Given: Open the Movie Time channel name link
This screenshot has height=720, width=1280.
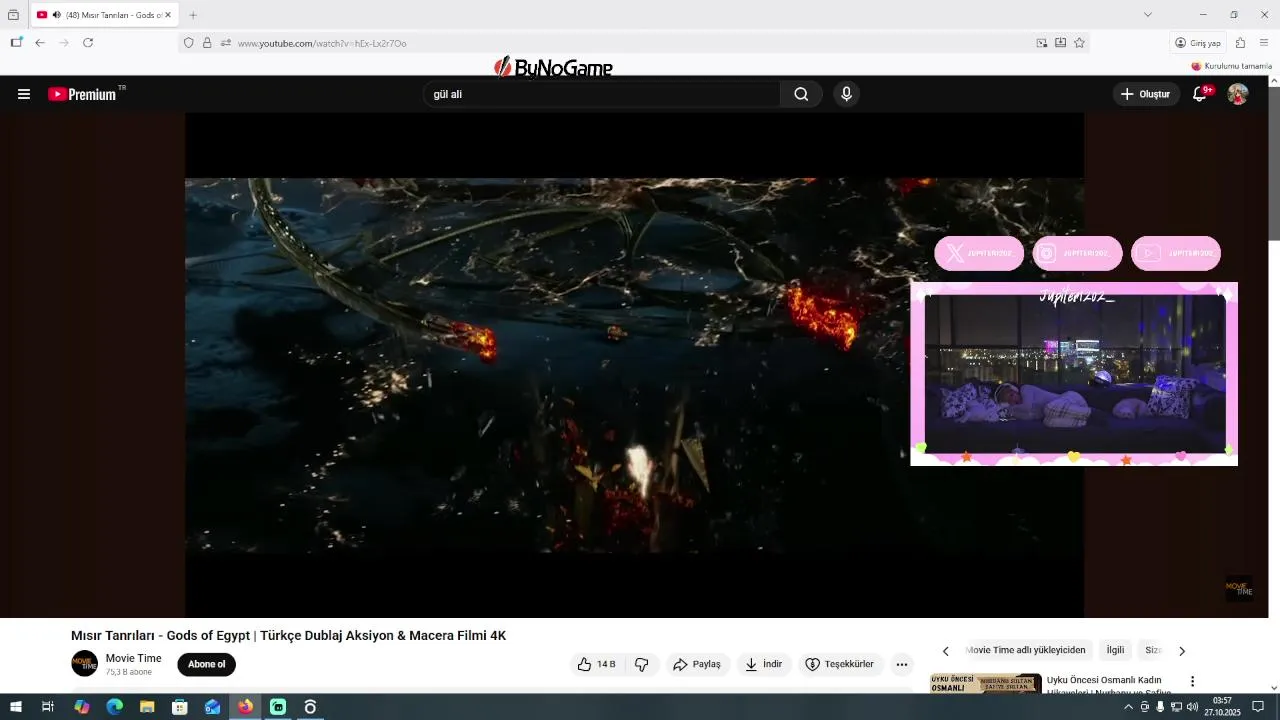Looking at the screenshot, I should 134,658.
